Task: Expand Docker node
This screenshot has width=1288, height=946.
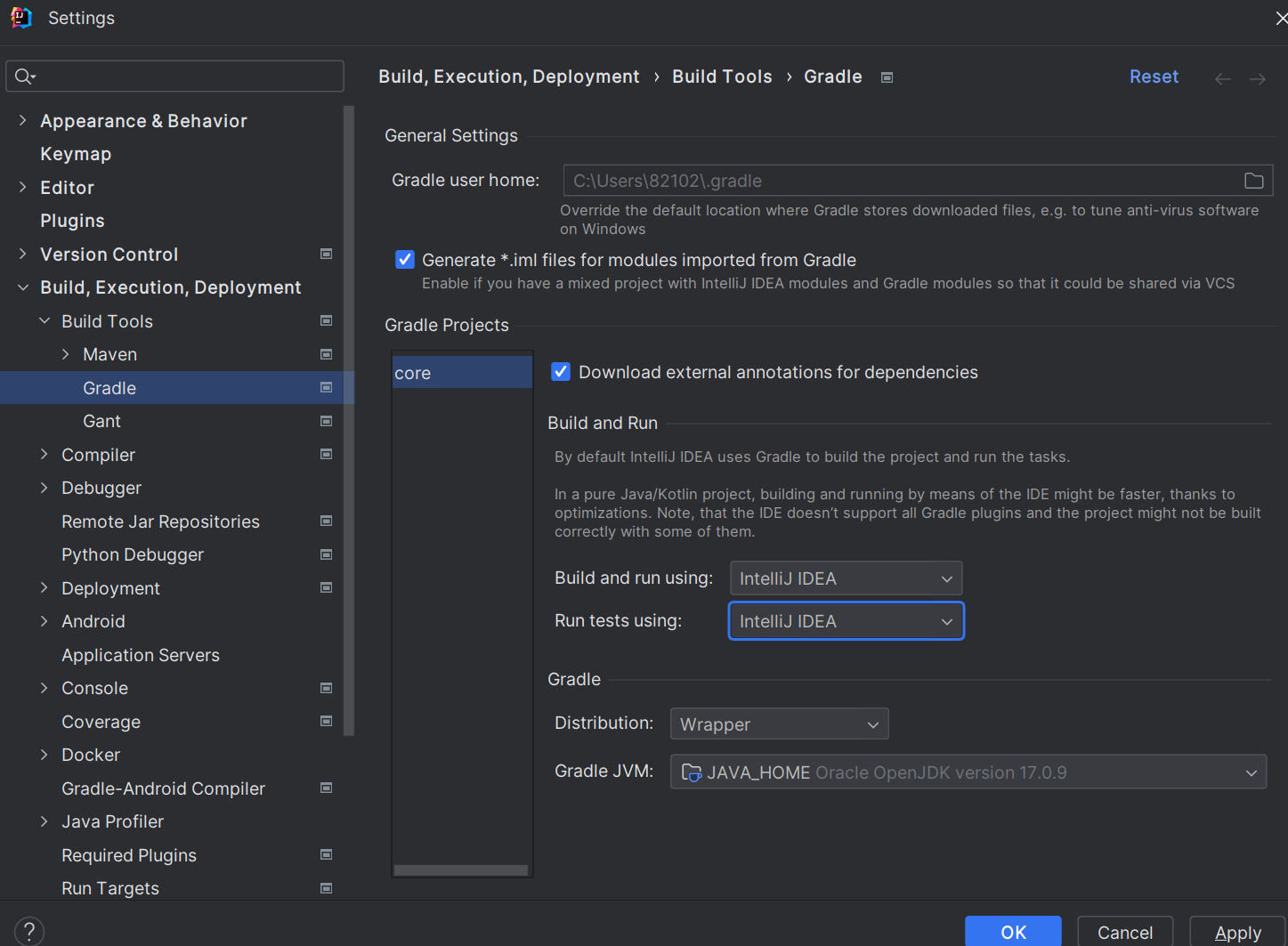Action: coord(45,755)
